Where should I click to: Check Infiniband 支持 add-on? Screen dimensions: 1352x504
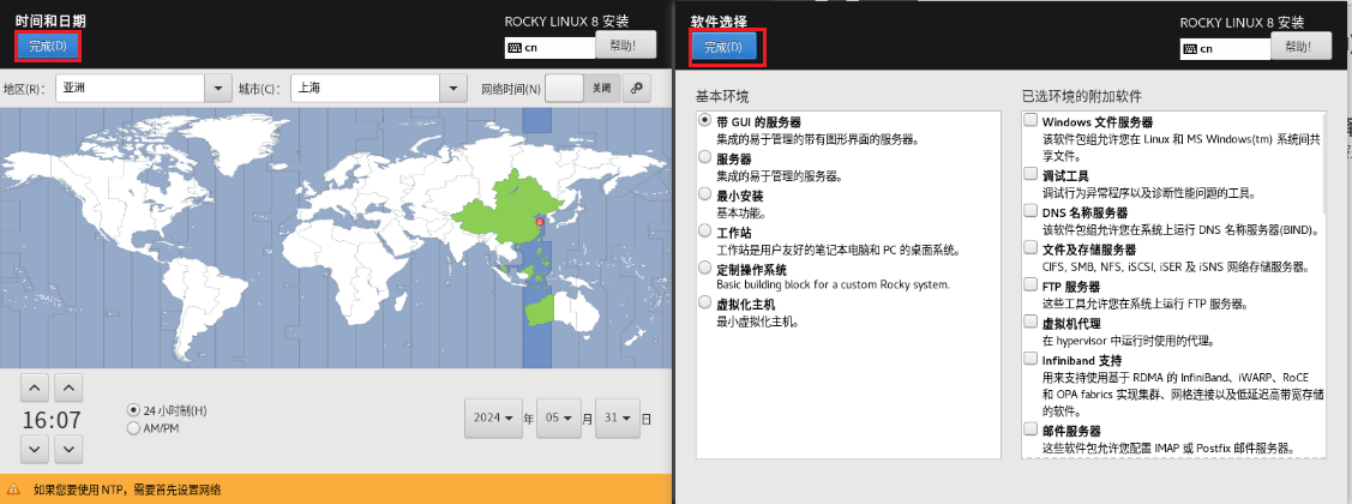coord(1030,358)
